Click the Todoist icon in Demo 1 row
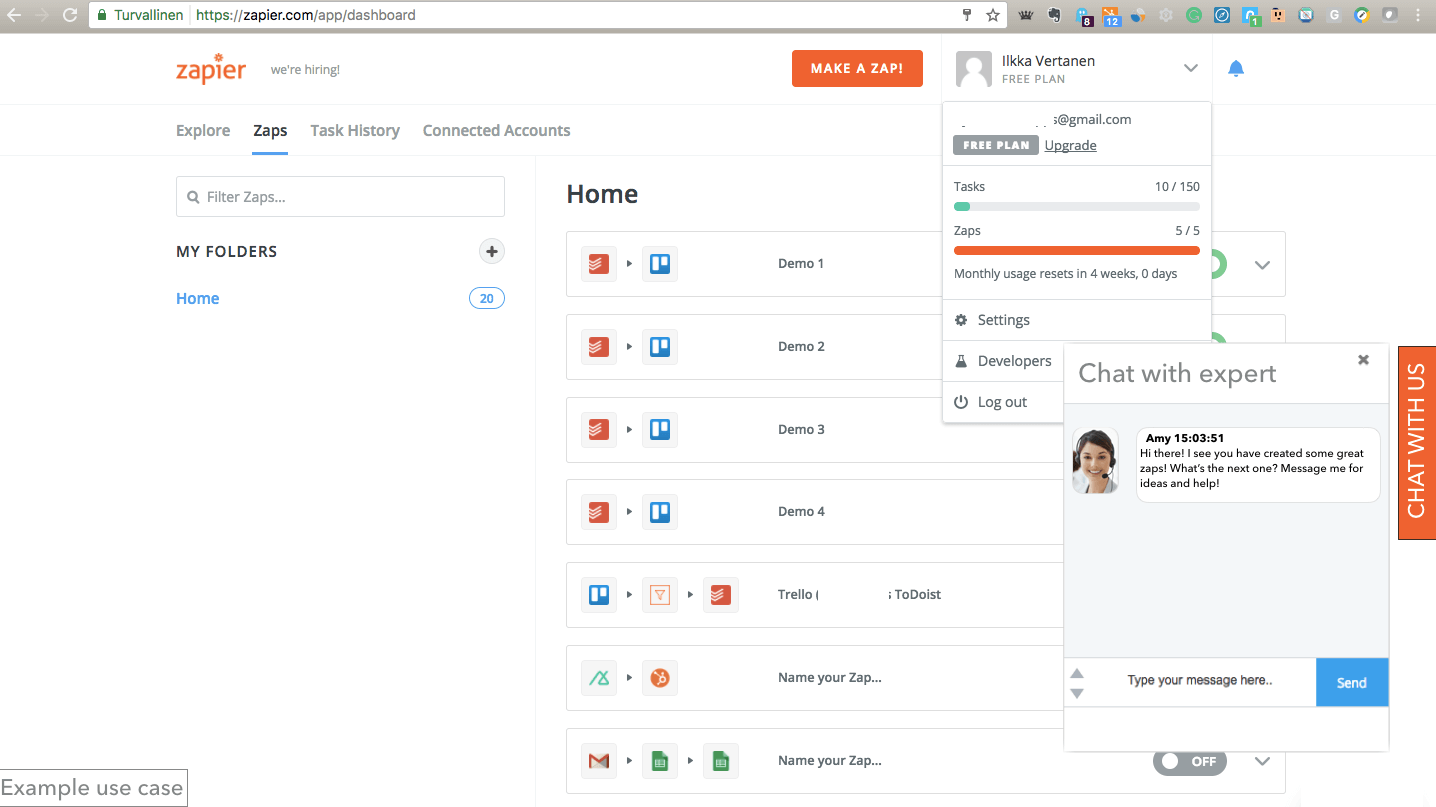Screen dimensions: 1436x807 point(598,264)
